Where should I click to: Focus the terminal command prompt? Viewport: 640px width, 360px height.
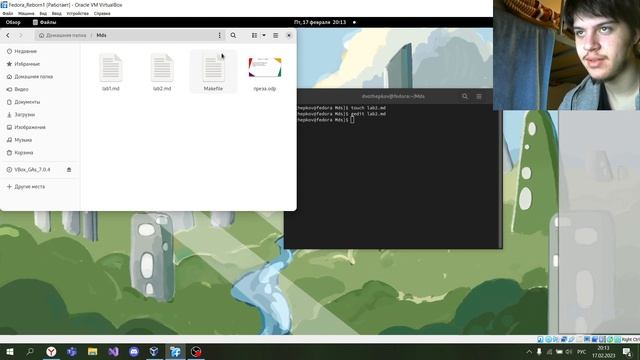[x=352, y=120]
